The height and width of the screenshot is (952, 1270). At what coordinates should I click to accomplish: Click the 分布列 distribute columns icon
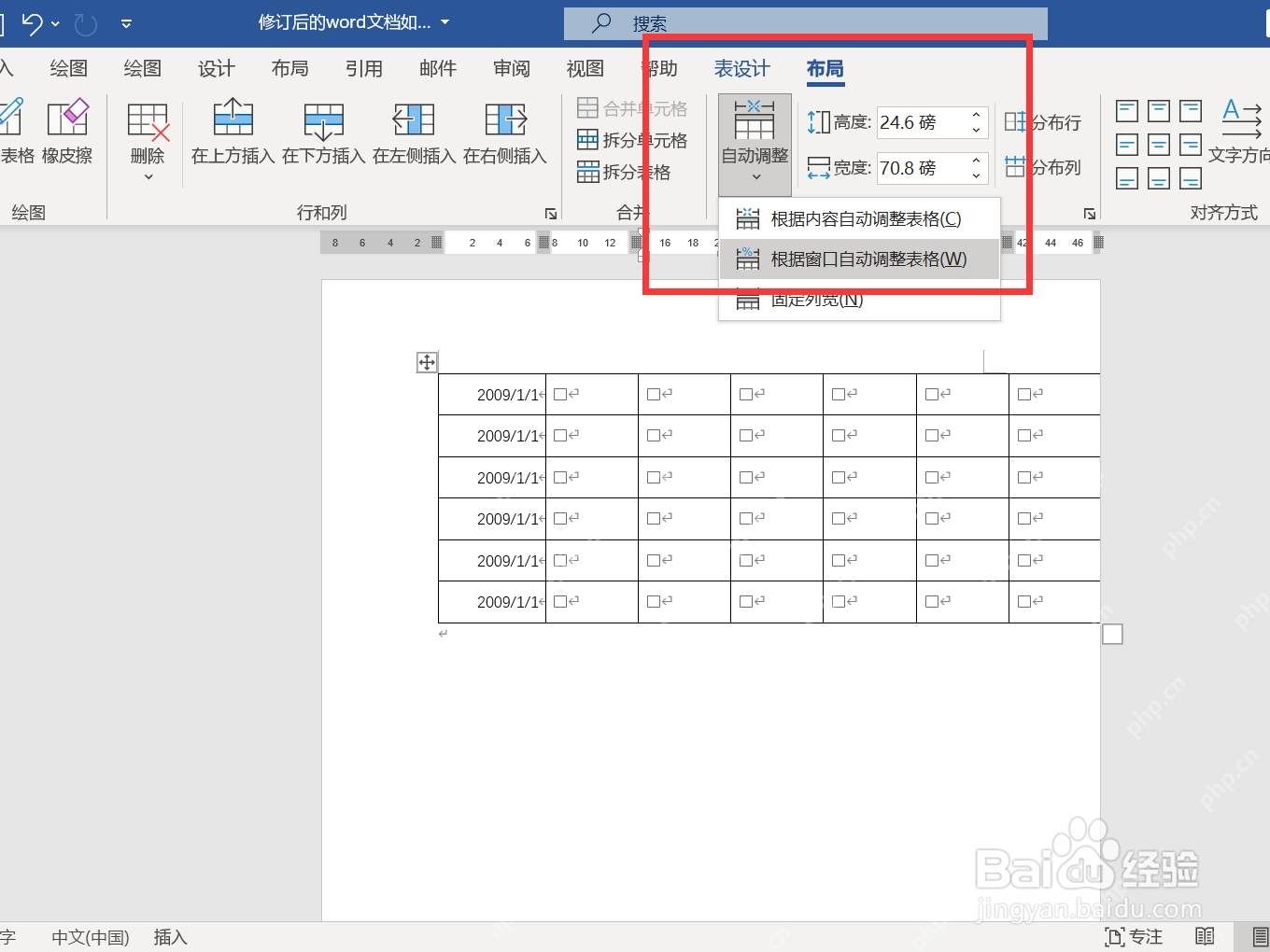1016,167
